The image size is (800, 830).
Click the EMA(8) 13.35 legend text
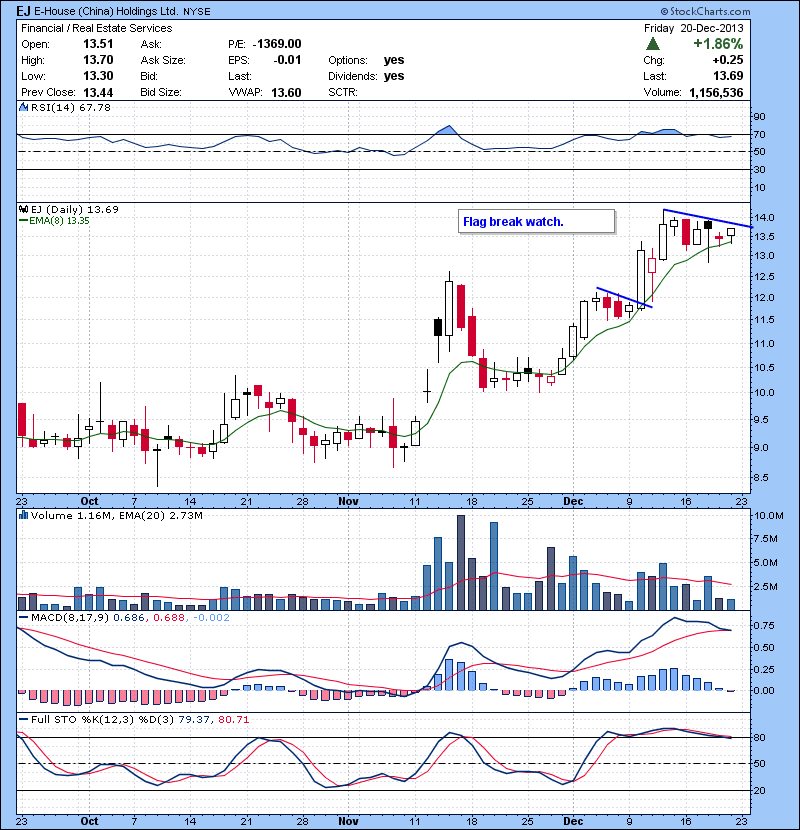coord(59,221)
